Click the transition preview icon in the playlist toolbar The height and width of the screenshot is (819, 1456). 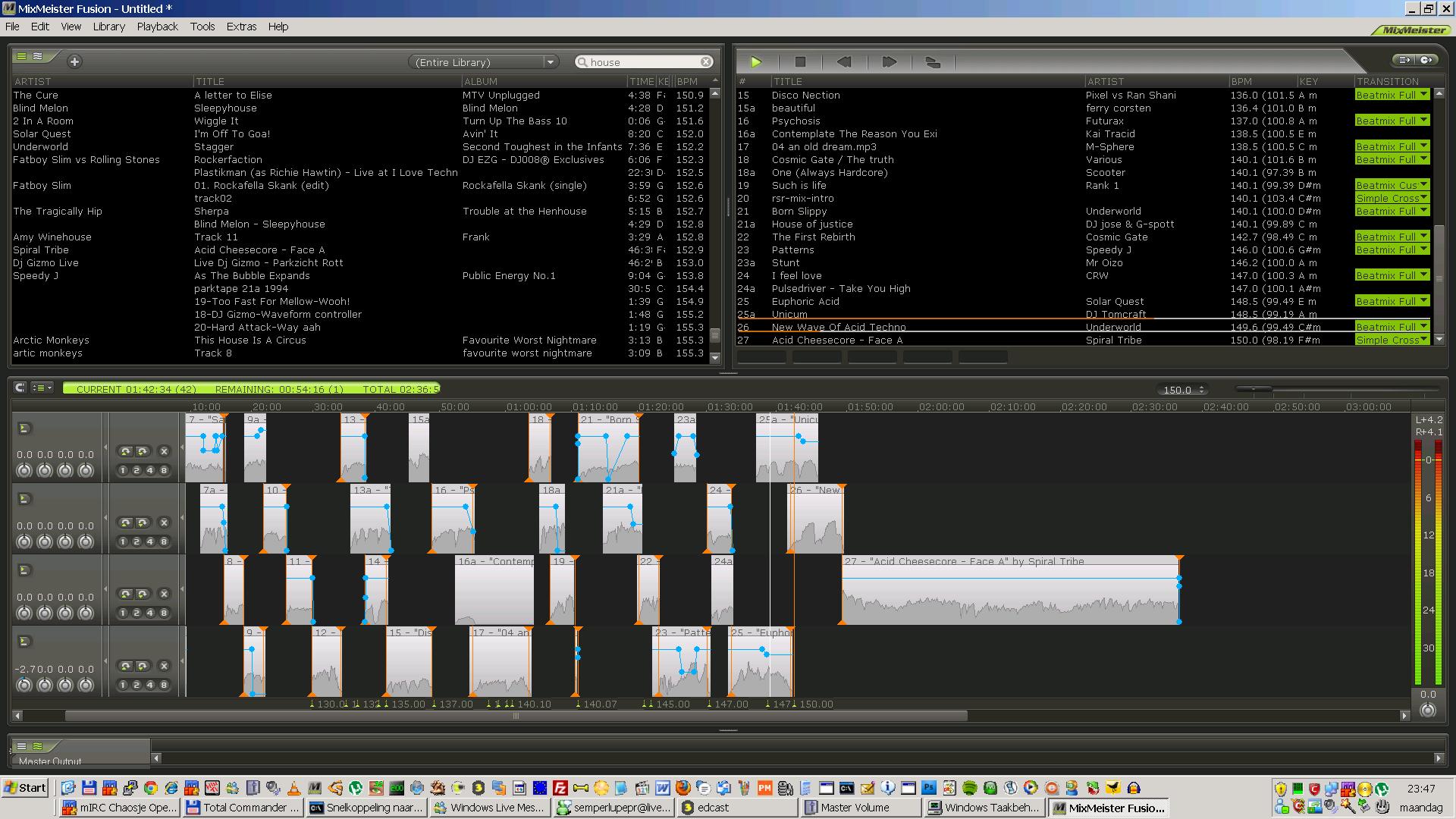pos(934,62)
